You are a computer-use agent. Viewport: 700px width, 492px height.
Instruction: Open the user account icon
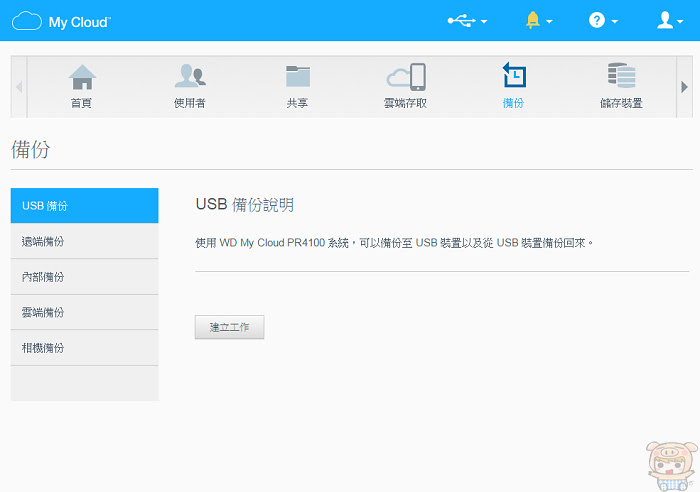point(665,20)
